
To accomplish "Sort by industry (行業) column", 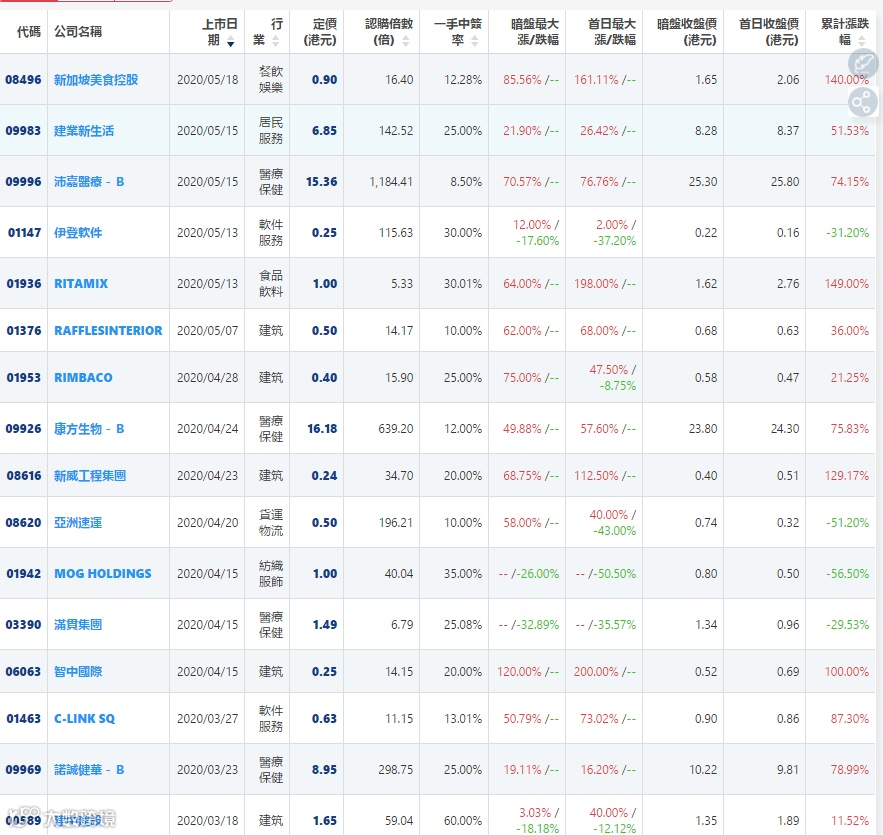I will pos(275,41).
